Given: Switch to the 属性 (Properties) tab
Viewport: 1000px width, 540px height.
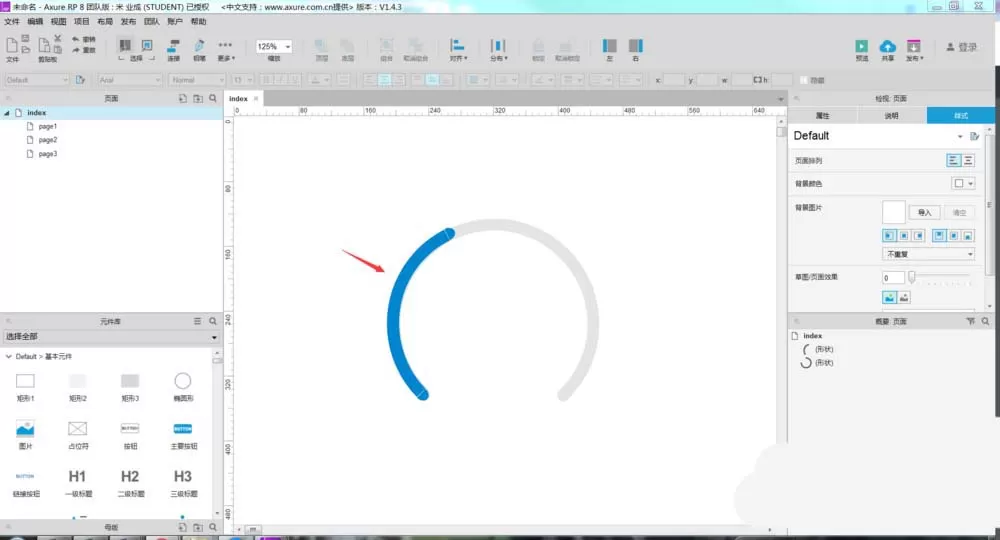Looking at the screenshot, I should pos(823,115).
